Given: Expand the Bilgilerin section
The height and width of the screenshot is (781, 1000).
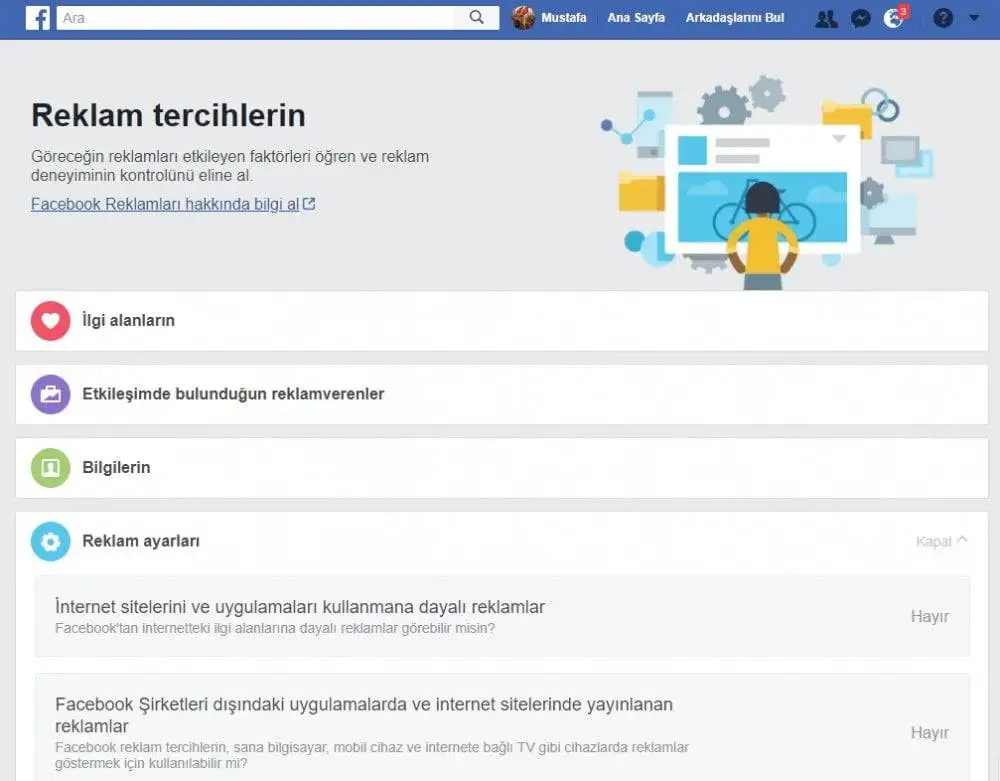Looking at the screenshot, I should (502, 467).
